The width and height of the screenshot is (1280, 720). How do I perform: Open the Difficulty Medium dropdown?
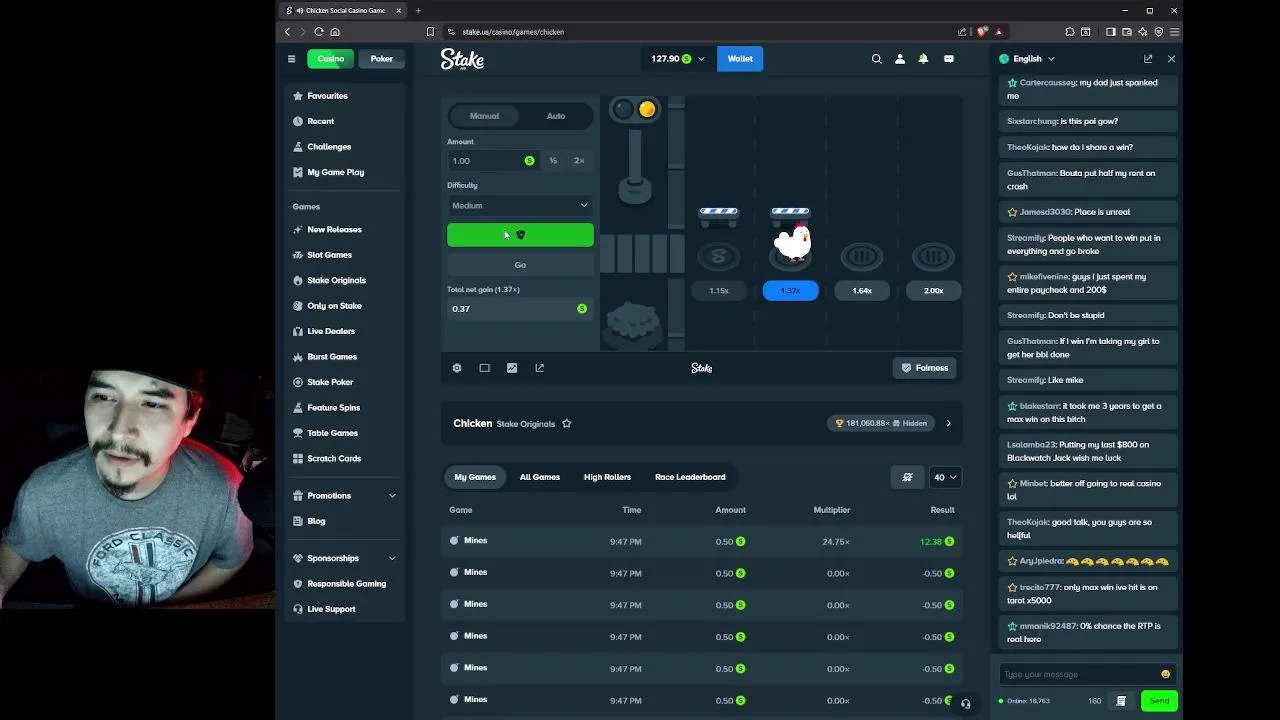[x=520, y=206]
